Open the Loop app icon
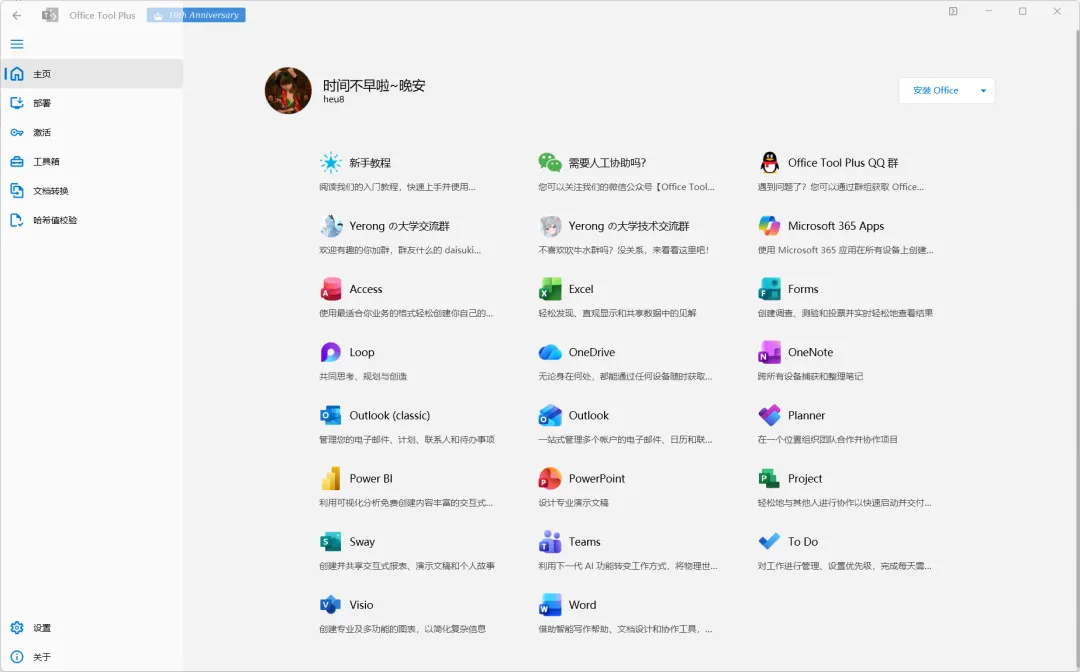This screenshot has width=1080, height=672. click(x=331, y=353)
